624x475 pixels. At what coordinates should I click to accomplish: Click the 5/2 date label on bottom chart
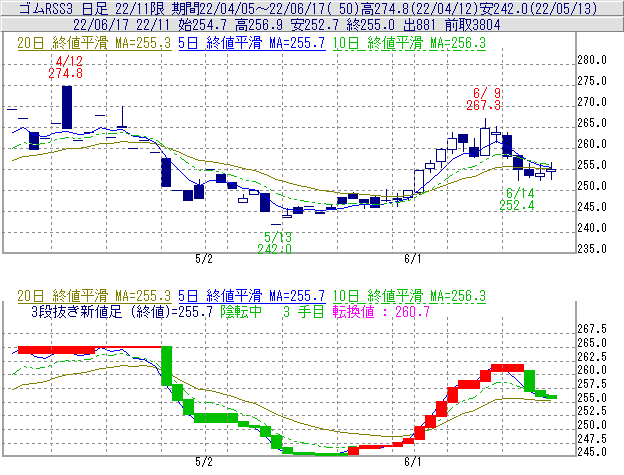(204, 462)
